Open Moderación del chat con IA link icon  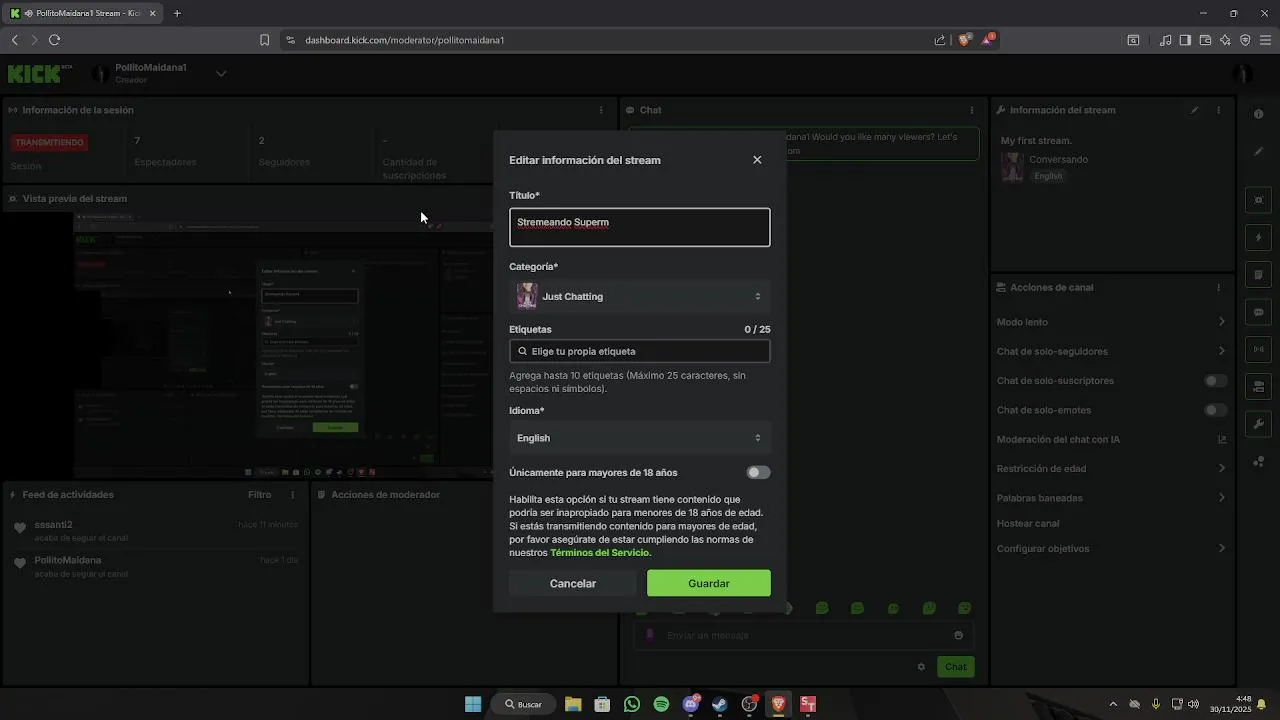click(x=1222, y=439)
